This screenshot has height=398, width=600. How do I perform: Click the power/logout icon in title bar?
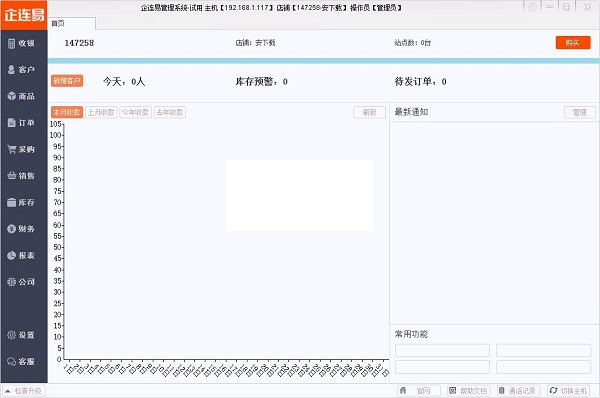point(532,7)
